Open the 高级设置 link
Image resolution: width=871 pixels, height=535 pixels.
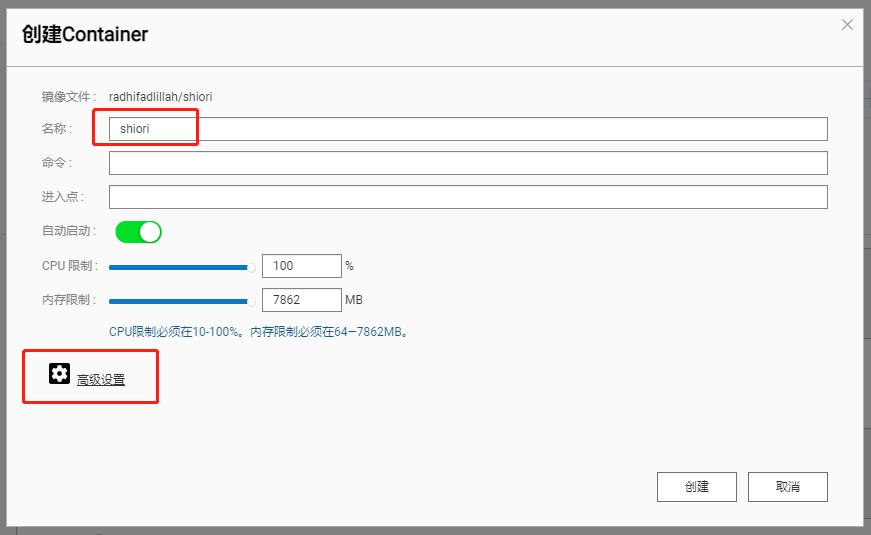click(x=101, y=380)
